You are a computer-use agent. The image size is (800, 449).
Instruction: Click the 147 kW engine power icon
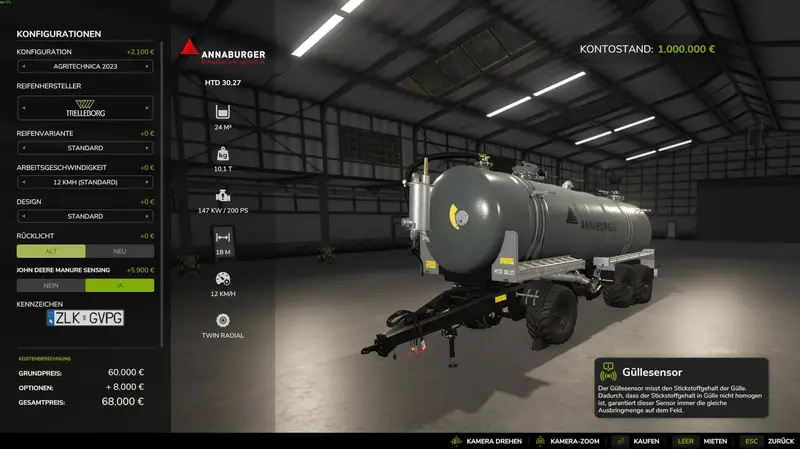tap(222, 196)
